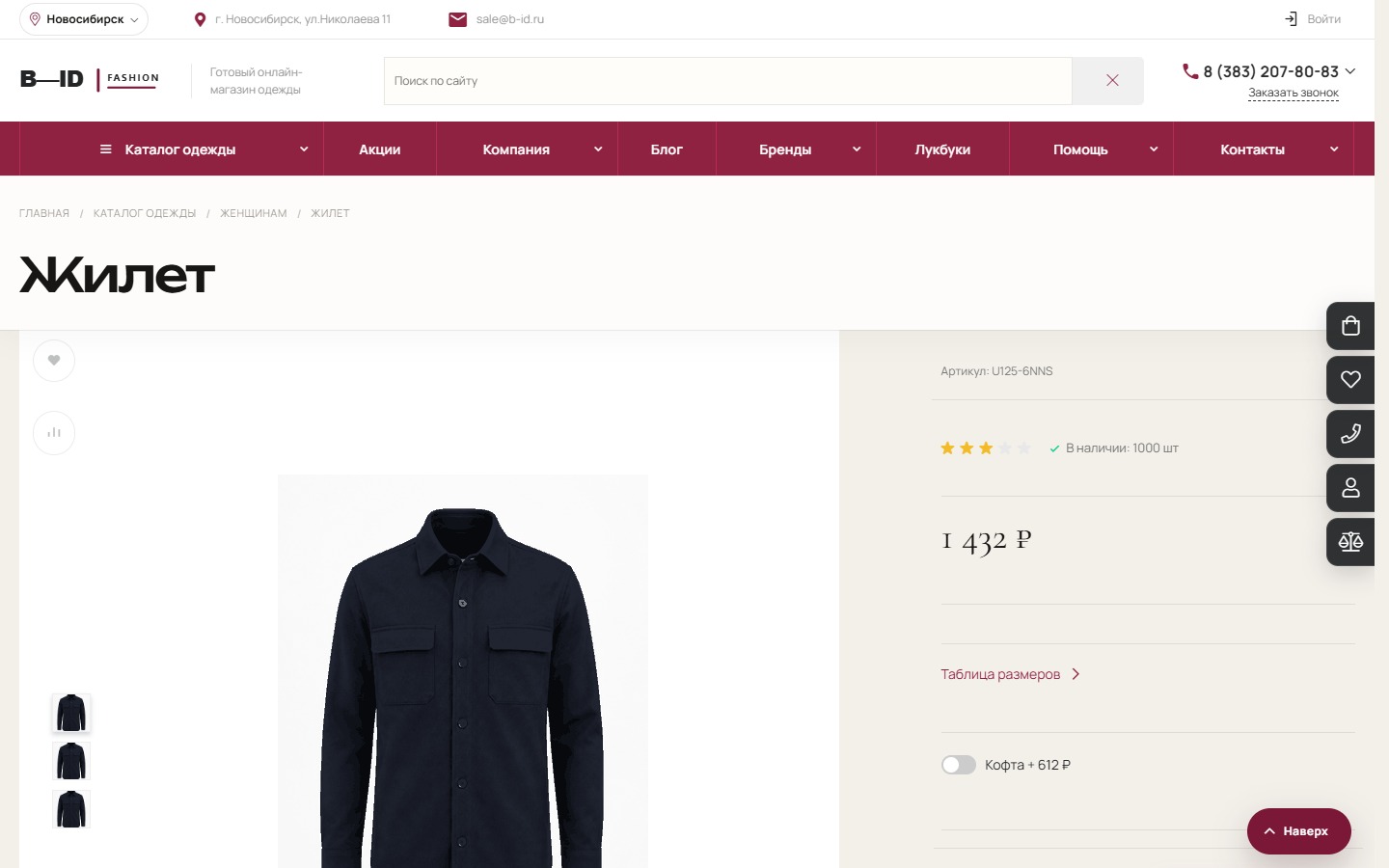Select the third product thumbnail
The image size is (1389, 868).
click(71, 809)
